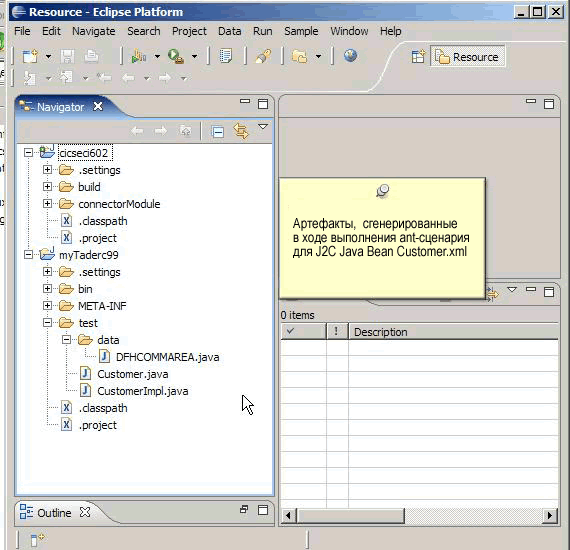Click the Open Perspective icon

point(418,57)
